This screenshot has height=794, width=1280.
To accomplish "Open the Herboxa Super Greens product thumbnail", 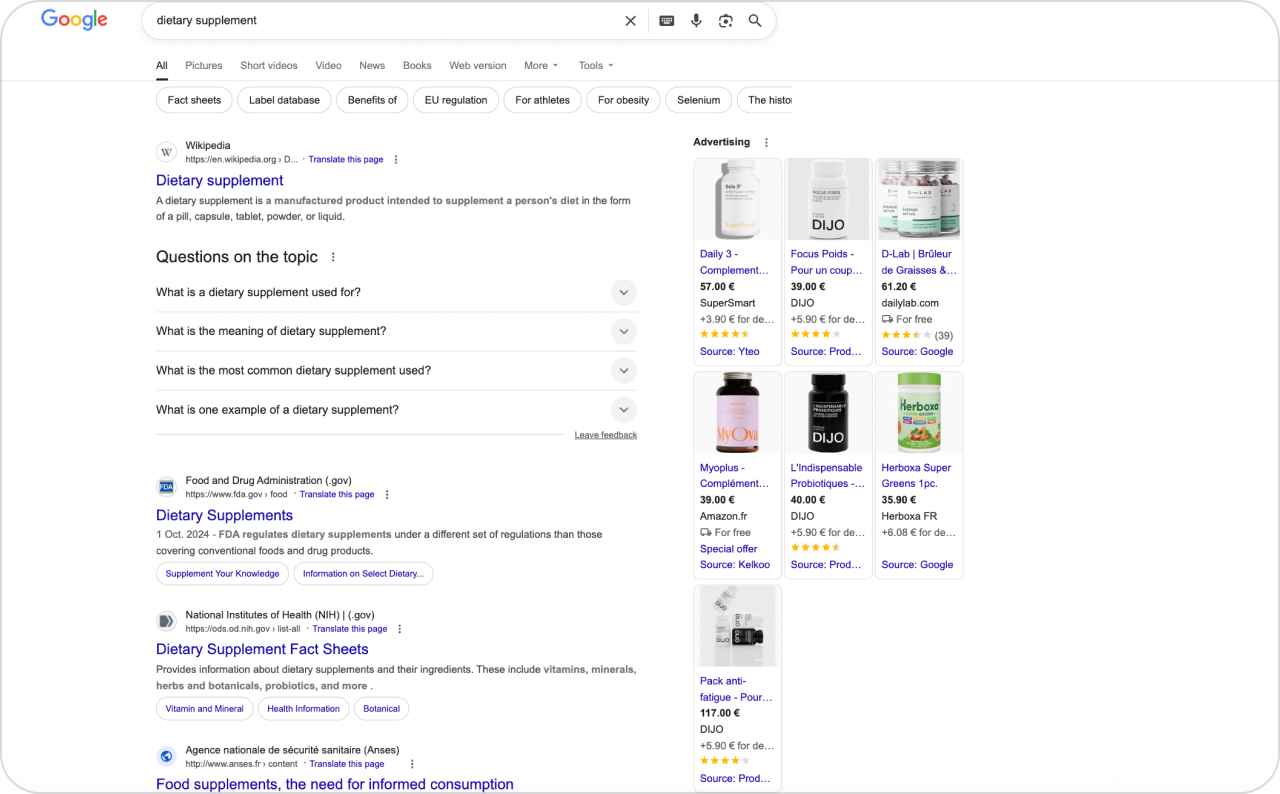I will (918, 412).
